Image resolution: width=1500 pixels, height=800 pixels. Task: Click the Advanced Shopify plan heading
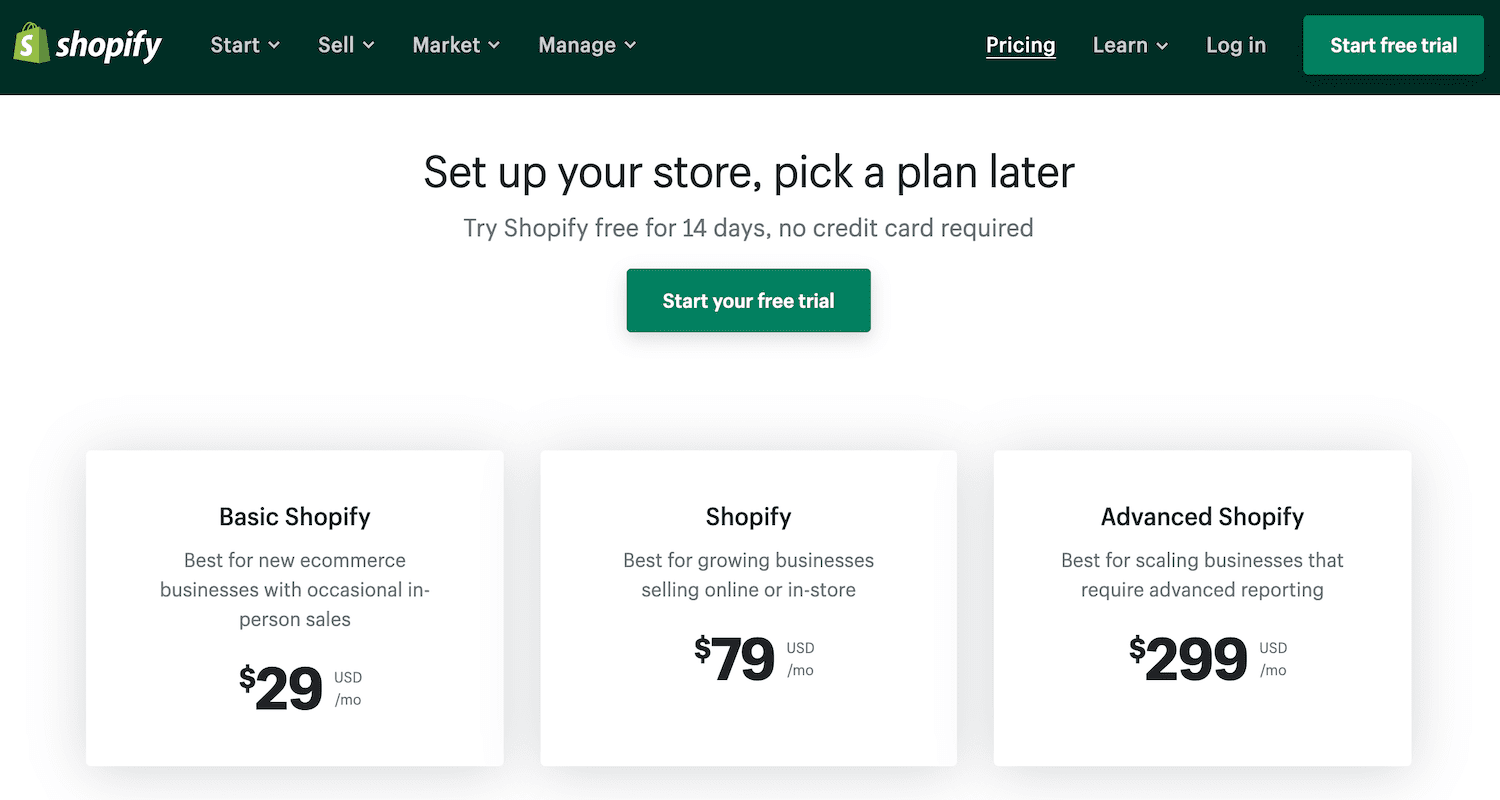click(x=1202, y=517)
